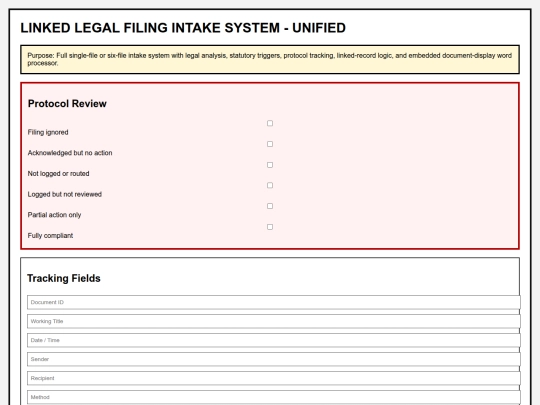Click the 'Partial action only' label text

pyautogui.click(x=54, y=215)
